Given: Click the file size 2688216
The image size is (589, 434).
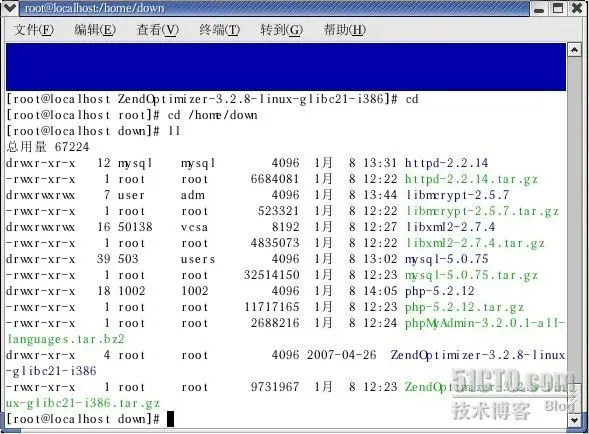Looking at the screenshot, I should [x=275, y=323].
